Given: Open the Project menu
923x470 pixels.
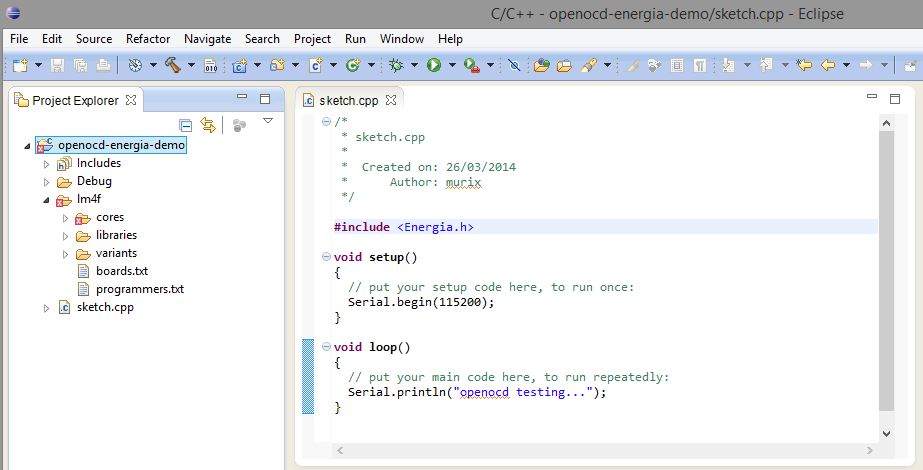Looking at the screenshot, I should [x=312, y=39].
